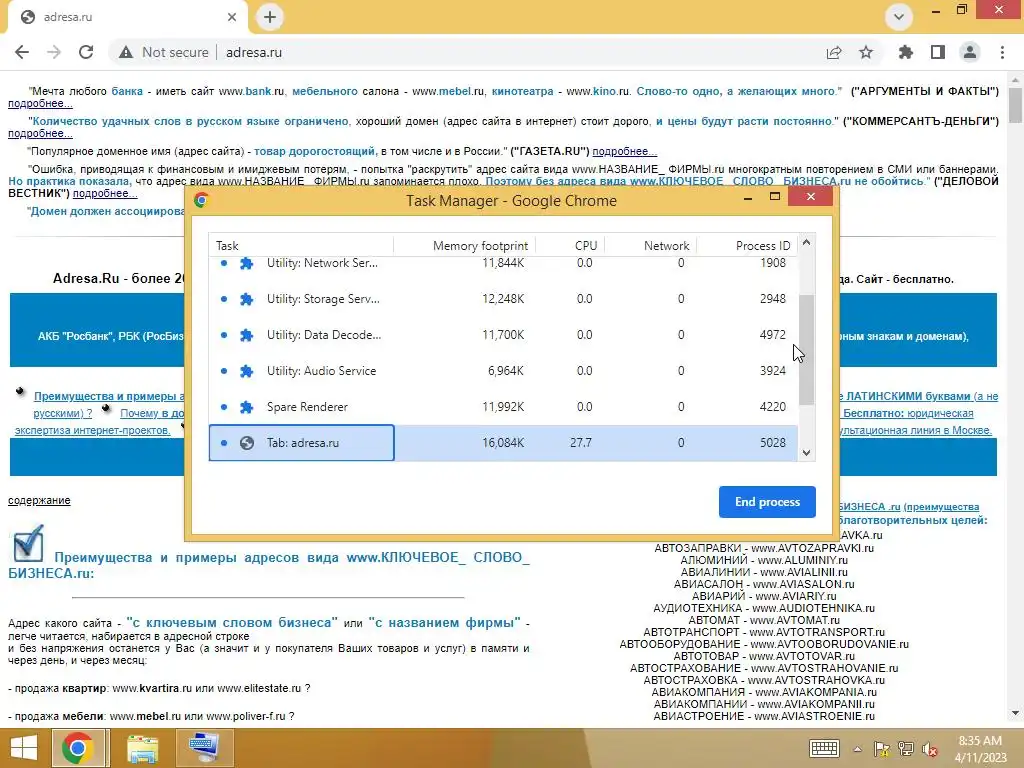Select Utility: Storage Service row
This screenshot has height=768, width=1024.
coord(503,298)
